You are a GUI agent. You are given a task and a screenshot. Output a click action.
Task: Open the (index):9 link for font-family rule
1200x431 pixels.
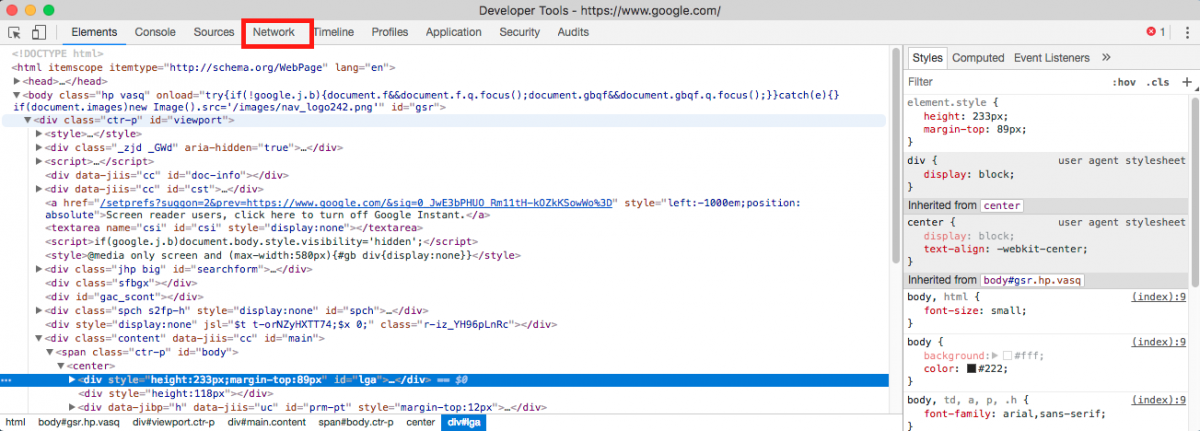click(x=1158, y=399)
